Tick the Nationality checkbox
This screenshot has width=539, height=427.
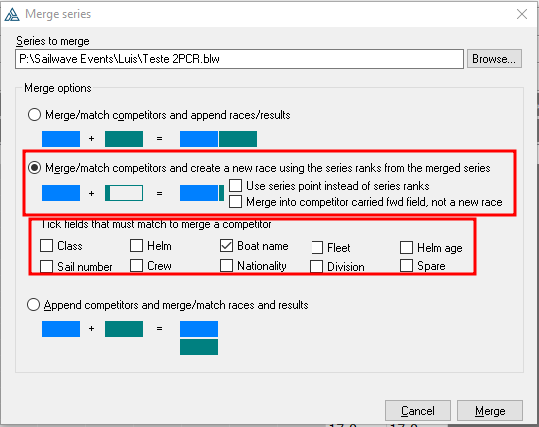(227, 266)
